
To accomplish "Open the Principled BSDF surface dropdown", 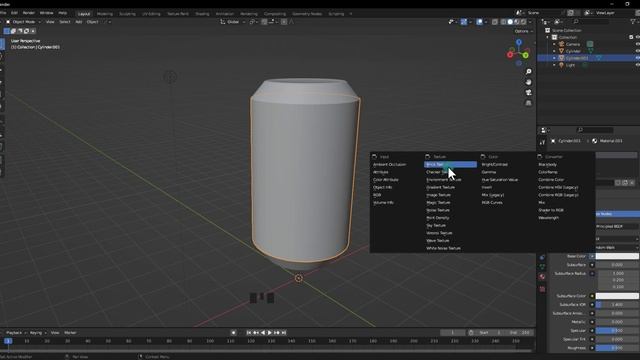I will [618, 226].
